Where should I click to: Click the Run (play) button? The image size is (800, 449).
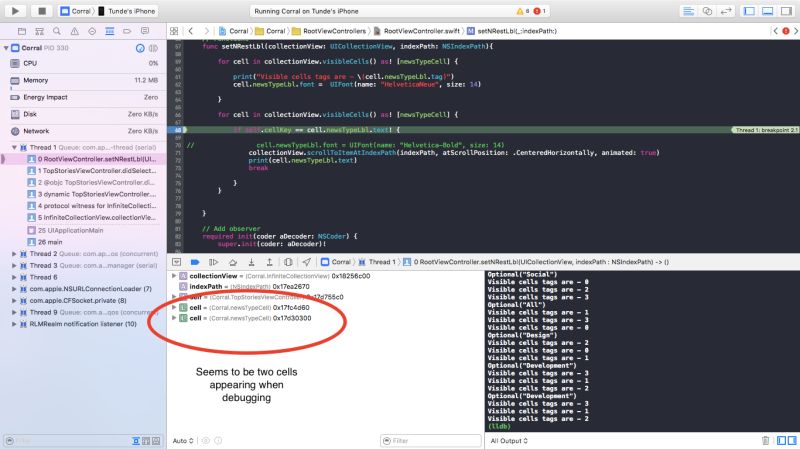pos(15,11)
